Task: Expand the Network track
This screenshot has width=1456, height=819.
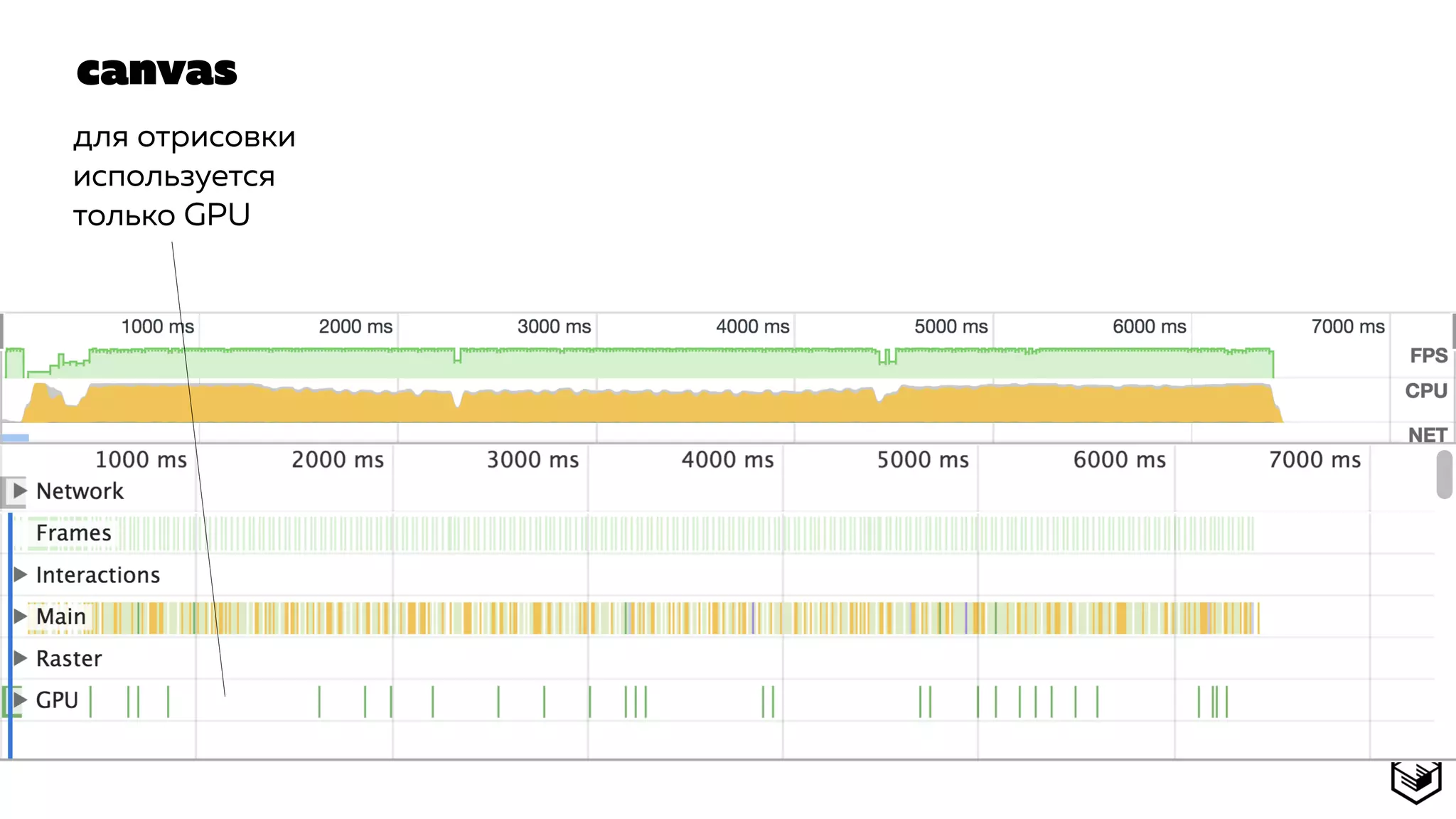Action: coord(20,491)
